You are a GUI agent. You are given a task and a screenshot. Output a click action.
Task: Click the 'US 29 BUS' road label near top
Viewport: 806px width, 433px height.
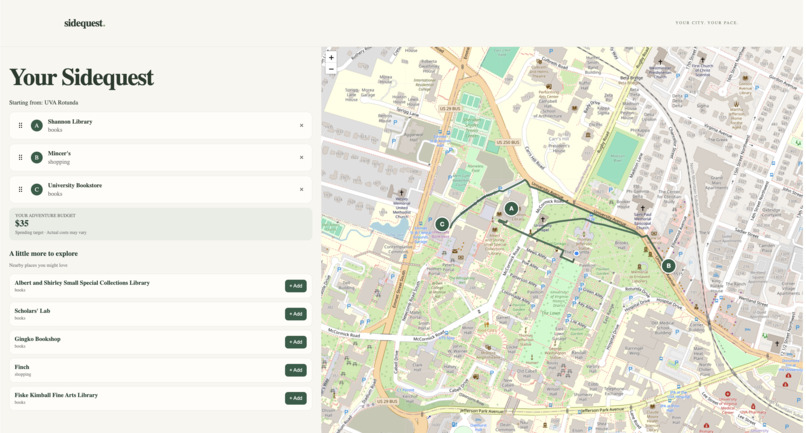coord(450,109)
